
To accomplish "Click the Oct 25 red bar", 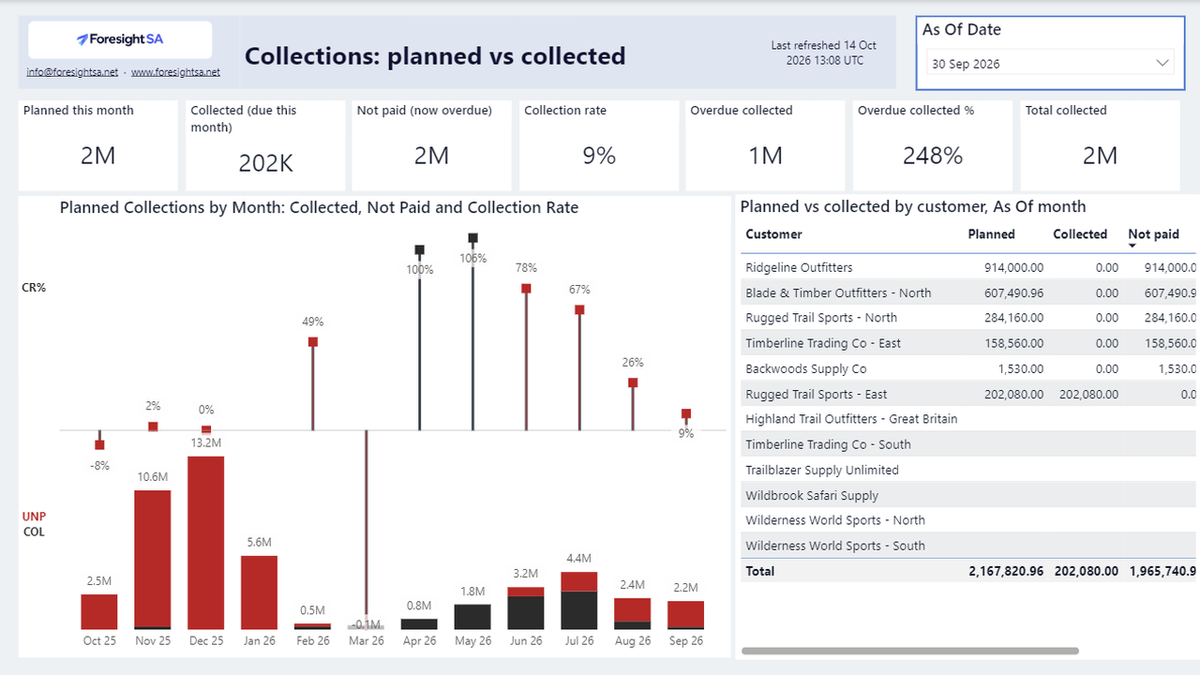I will click(x=99, y=611).
